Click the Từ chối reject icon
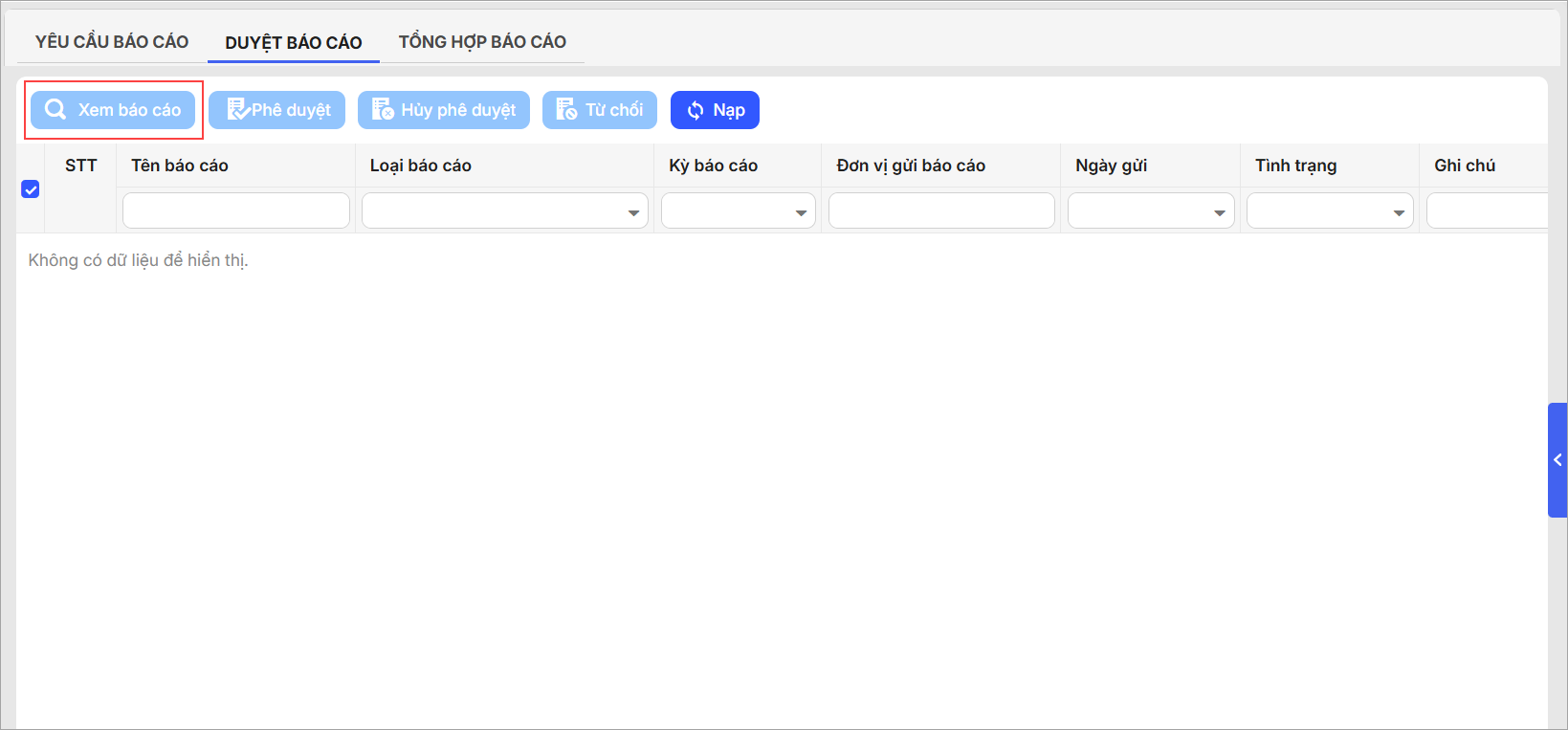1568x730 pixels. click(566, 110)
